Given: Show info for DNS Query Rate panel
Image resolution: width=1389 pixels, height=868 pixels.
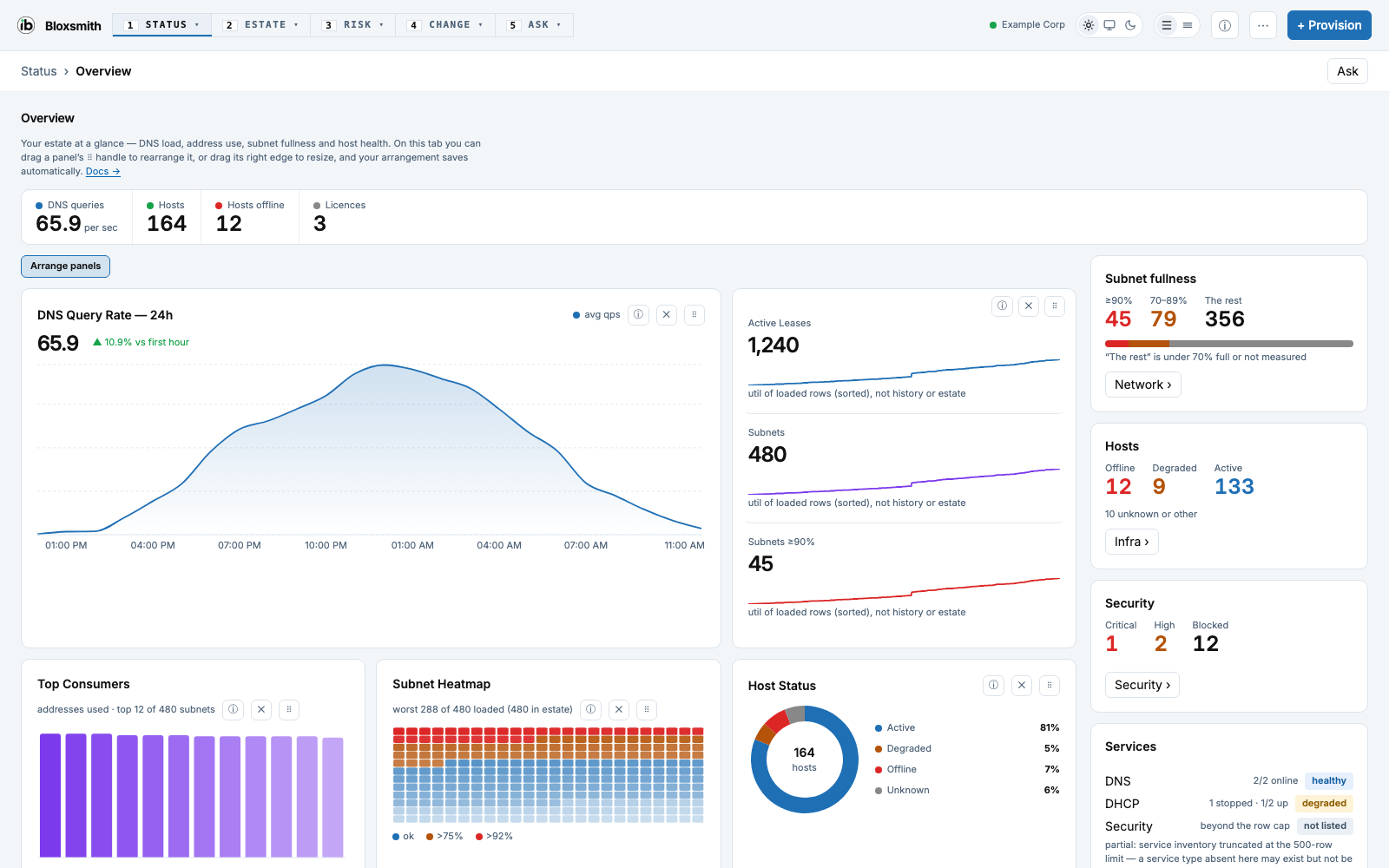Looking at the screenshot, I should 639,314.
